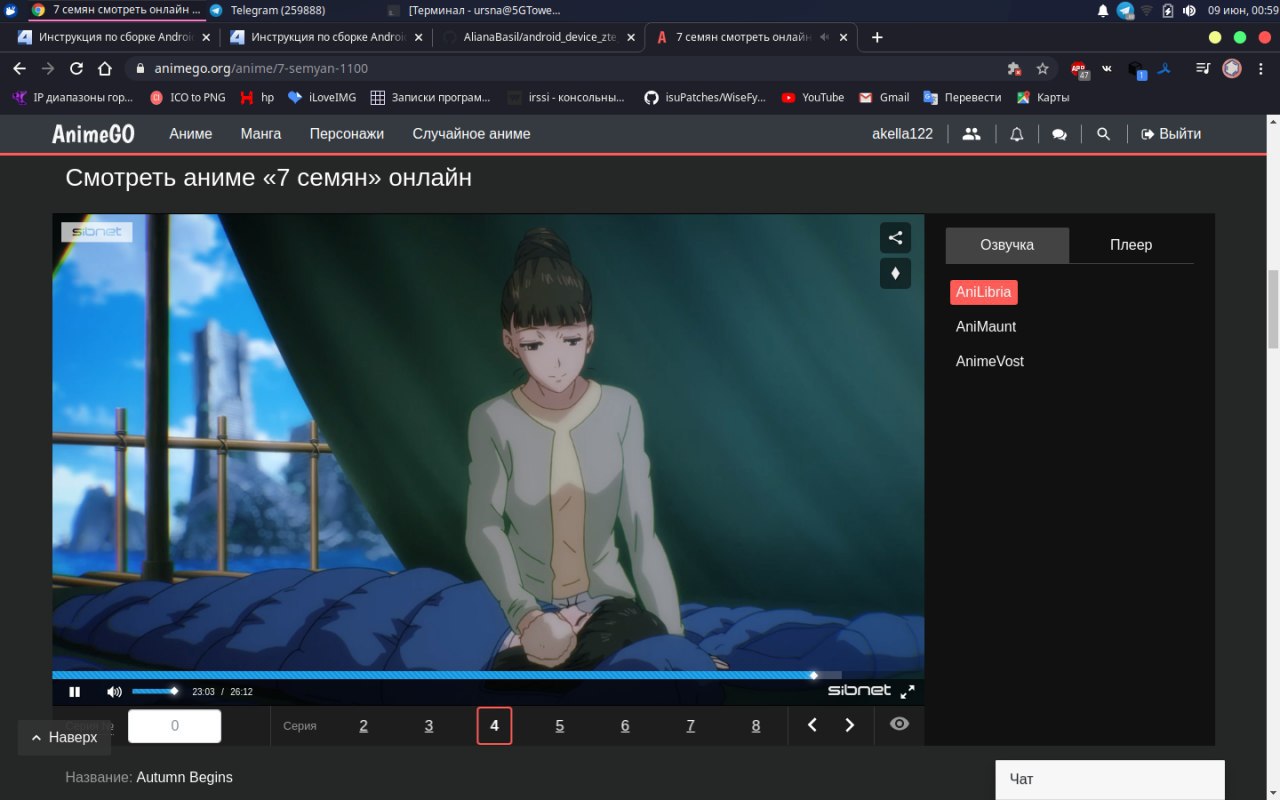Open the blocked plugin puzzle icon
1280x800 pixels.
[1014, 69]
